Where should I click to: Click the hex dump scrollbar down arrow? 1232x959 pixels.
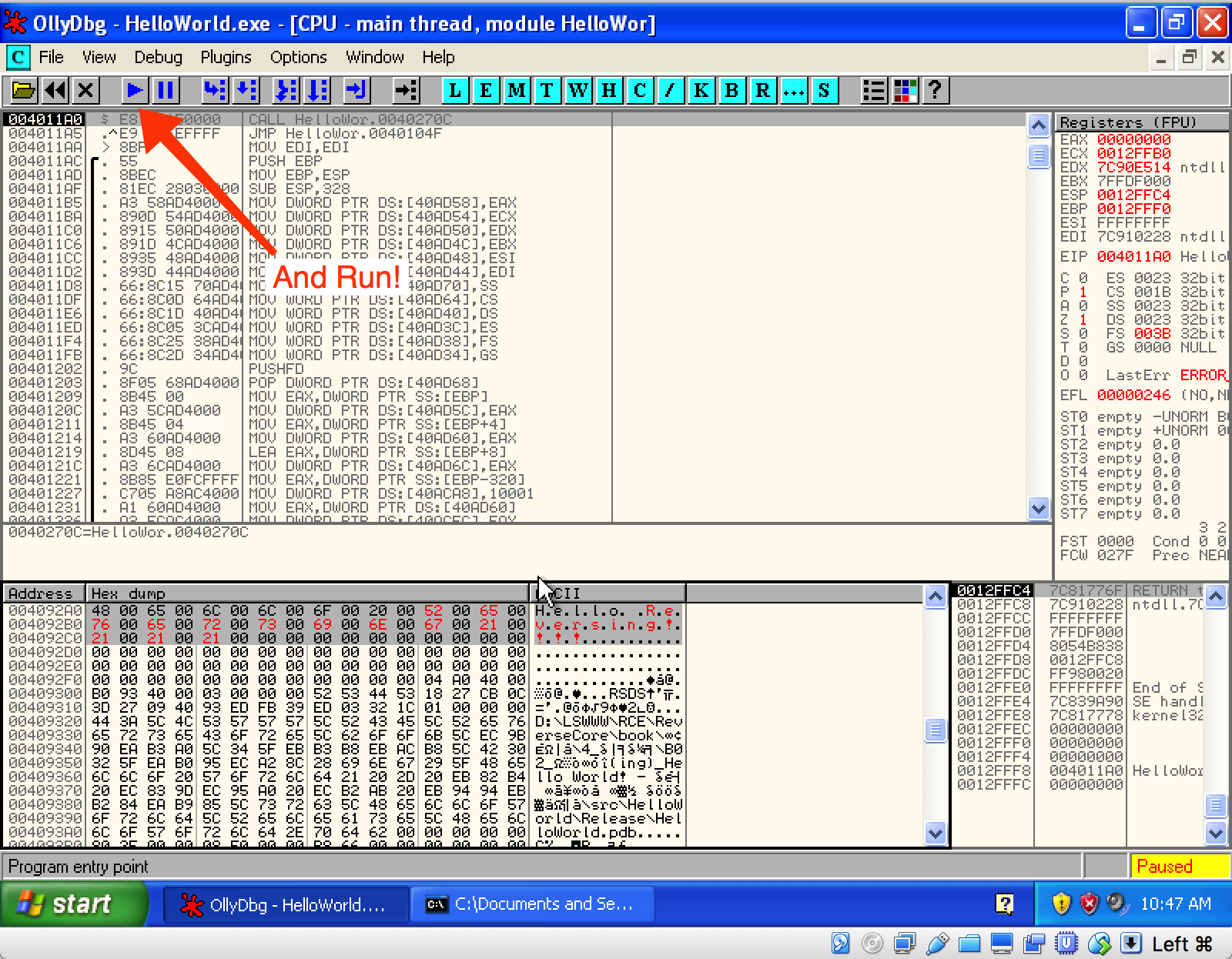(935, 833)
